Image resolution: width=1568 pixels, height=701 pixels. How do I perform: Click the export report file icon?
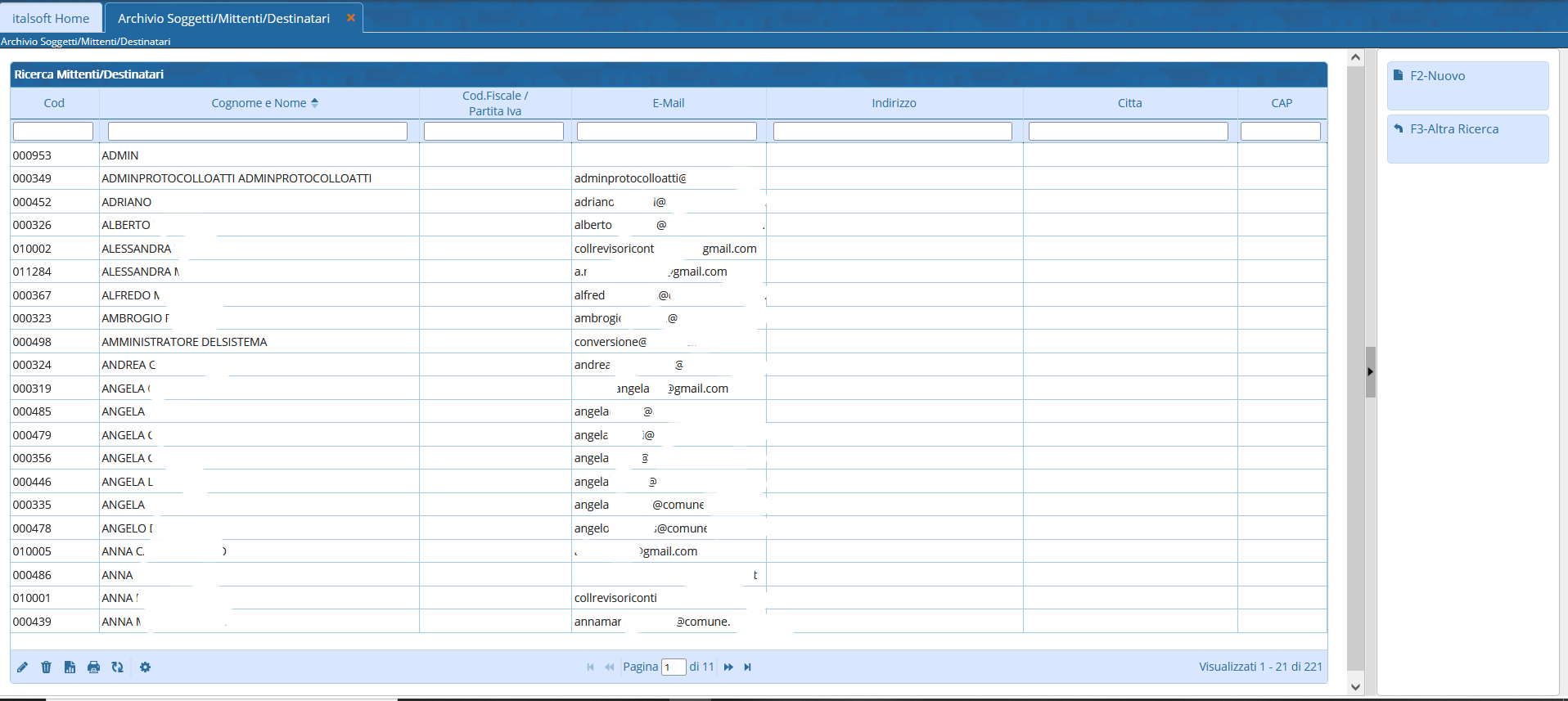(x=70, y=667)
